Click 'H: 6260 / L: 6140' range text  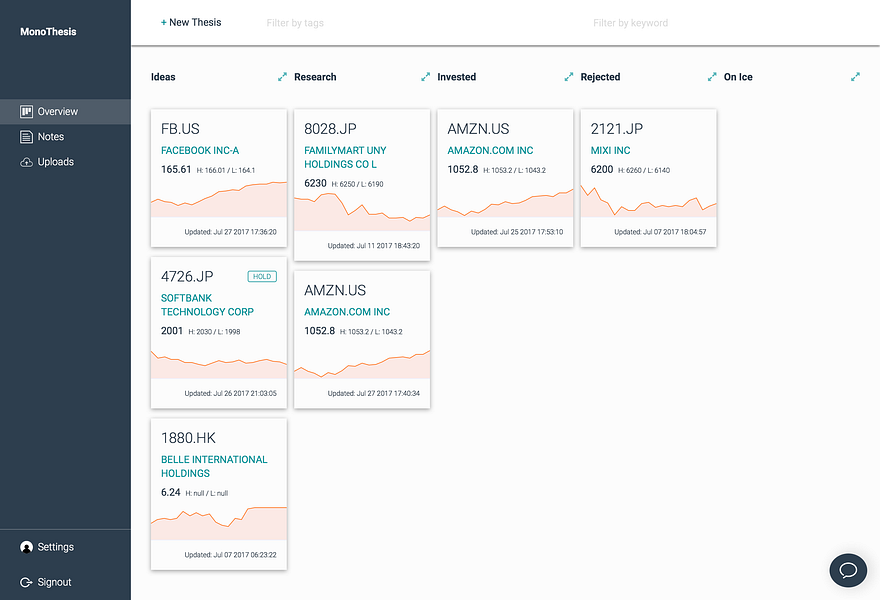point(644,171)
